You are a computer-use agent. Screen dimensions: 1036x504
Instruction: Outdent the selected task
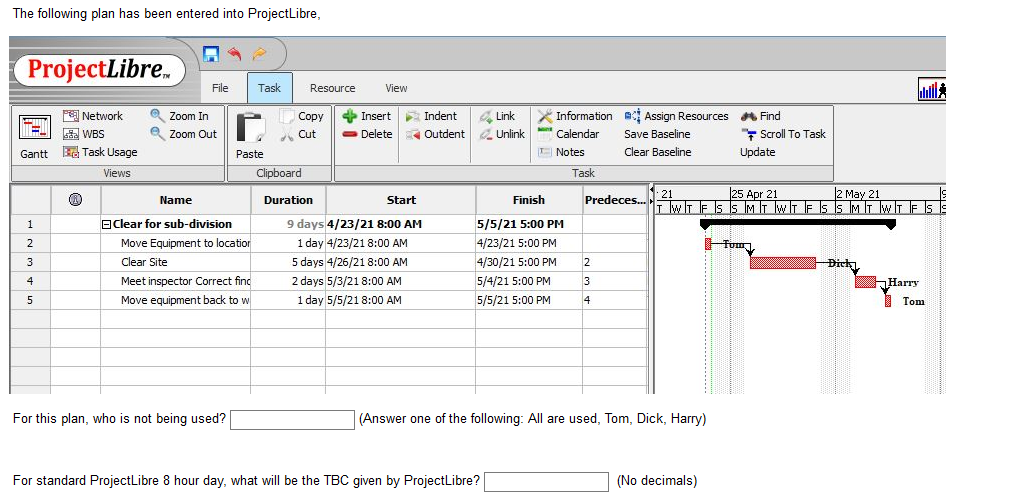(x=435, y=134)
